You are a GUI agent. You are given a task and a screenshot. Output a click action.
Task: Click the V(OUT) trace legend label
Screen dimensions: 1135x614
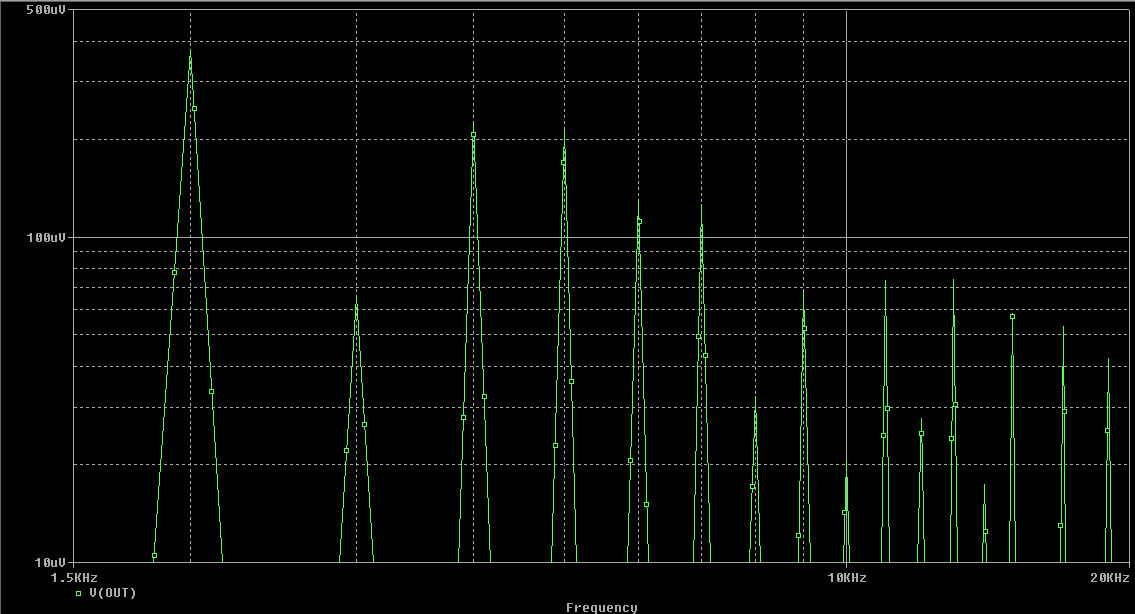(113, 593)
